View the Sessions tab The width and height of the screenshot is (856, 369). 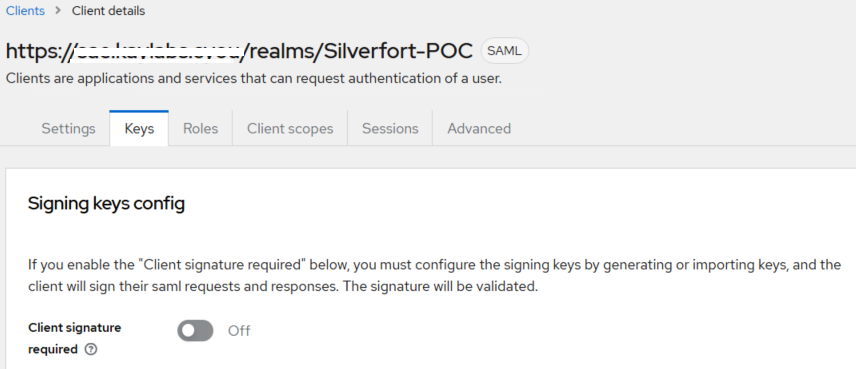click(x=390, y=129)
